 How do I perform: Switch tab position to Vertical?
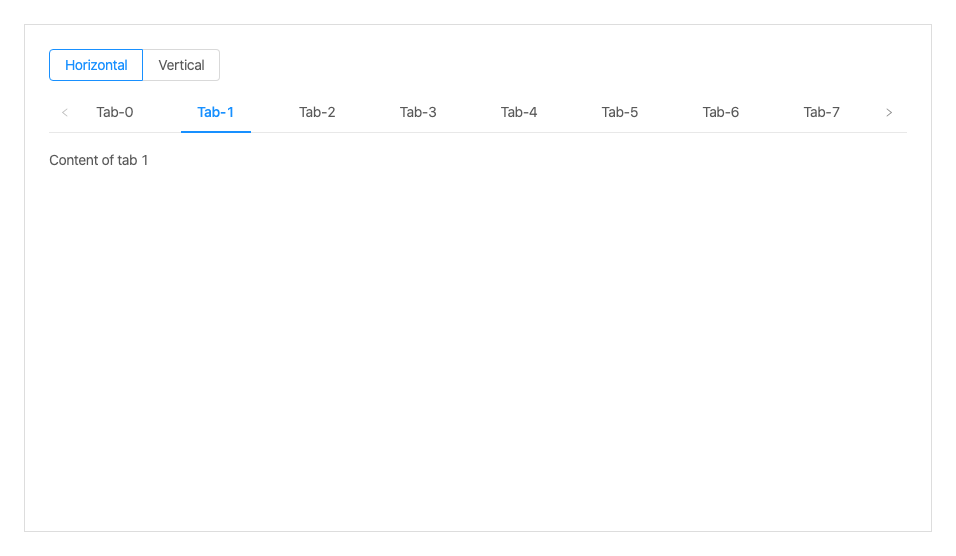[x=181, y=65]
